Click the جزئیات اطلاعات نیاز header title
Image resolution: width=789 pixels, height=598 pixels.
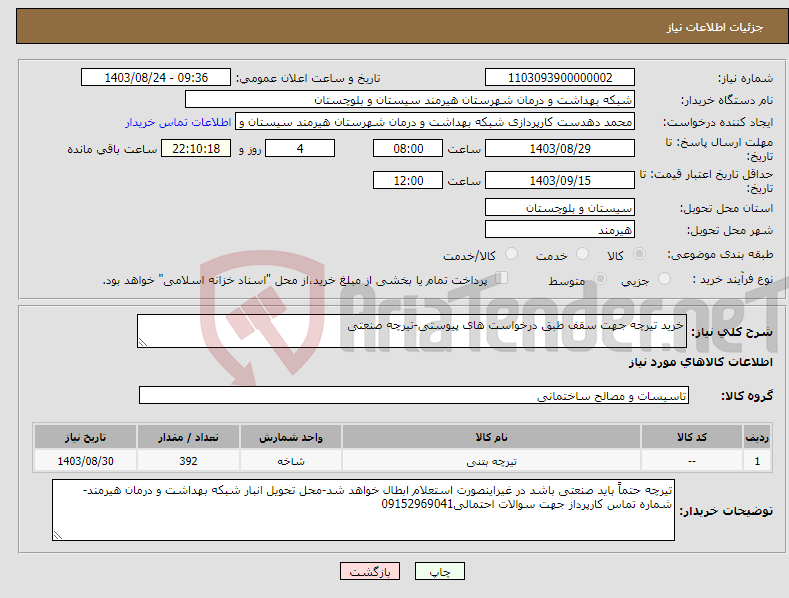(715, 27)
